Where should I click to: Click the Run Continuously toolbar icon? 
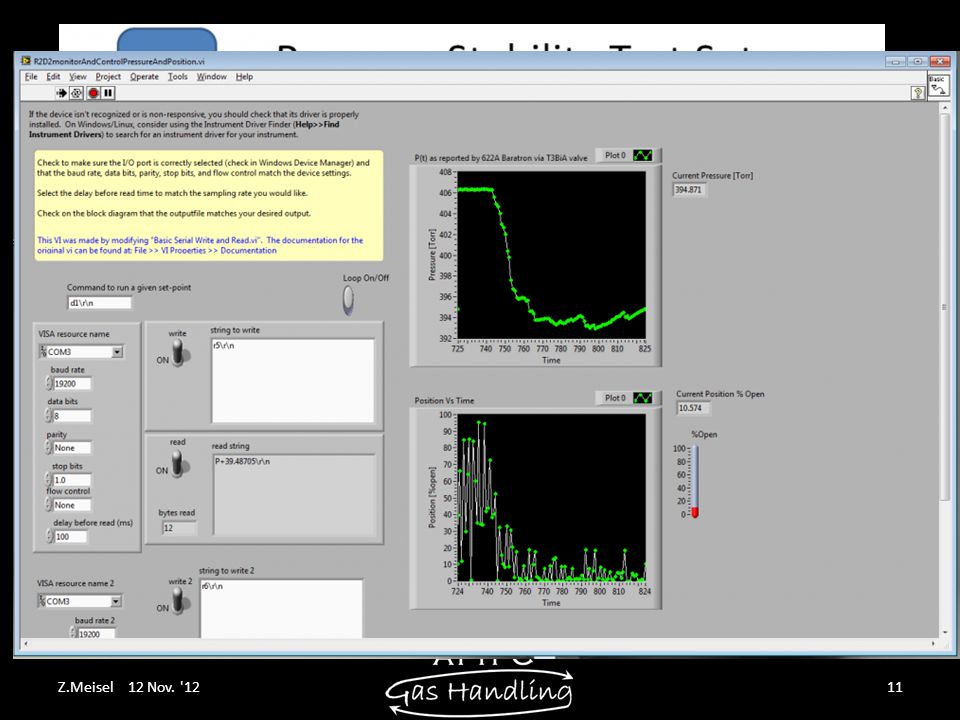coord(77,93)
